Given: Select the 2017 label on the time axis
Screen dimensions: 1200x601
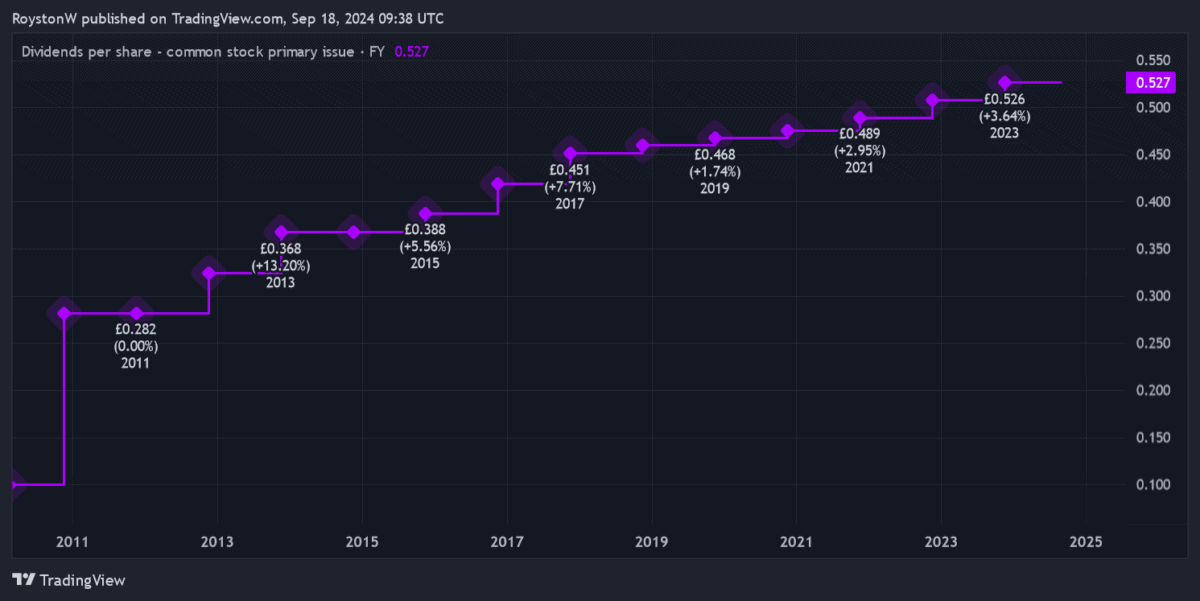Looking at the screenshot, I should pos(507,542).
